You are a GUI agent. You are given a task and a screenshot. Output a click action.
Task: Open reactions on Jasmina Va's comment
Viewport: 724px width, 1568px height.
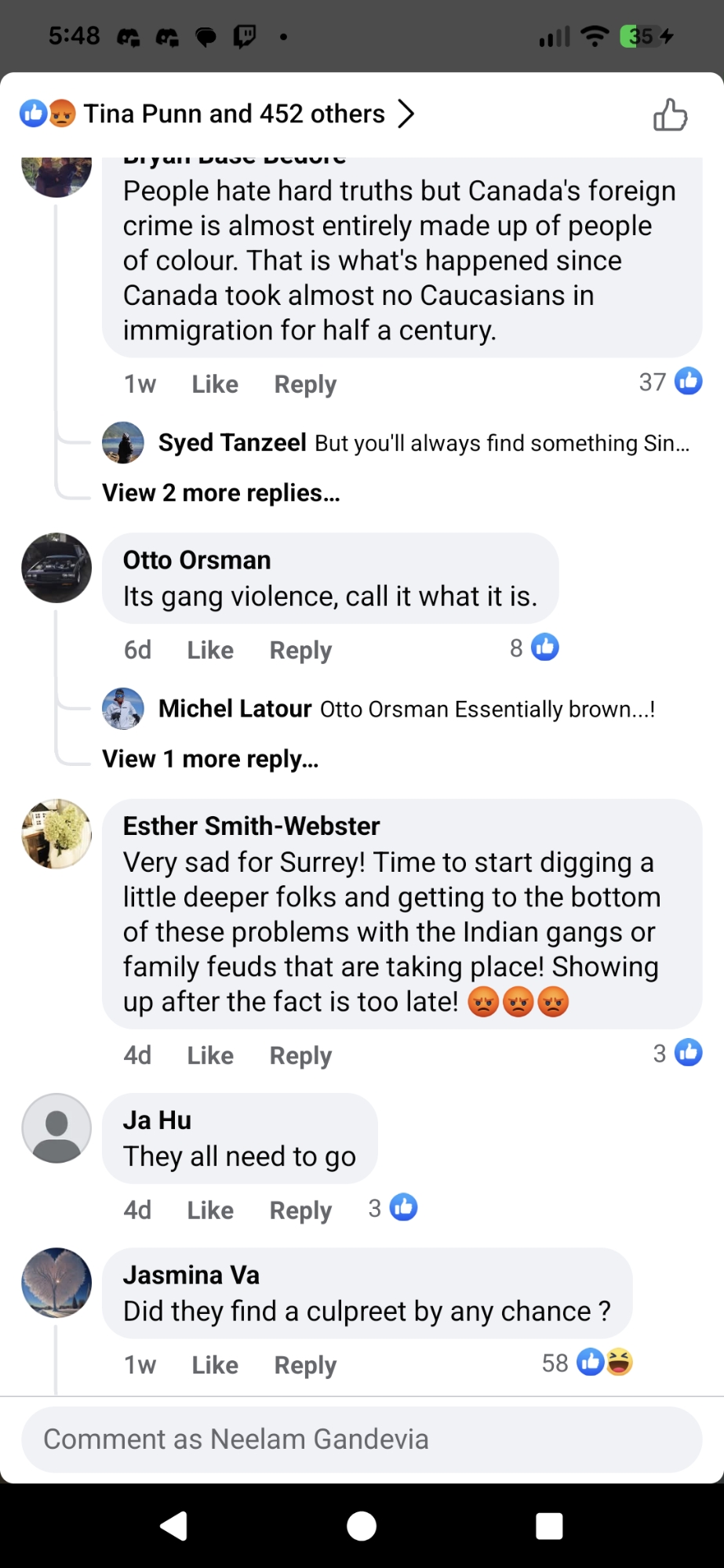click(605, 1363)
